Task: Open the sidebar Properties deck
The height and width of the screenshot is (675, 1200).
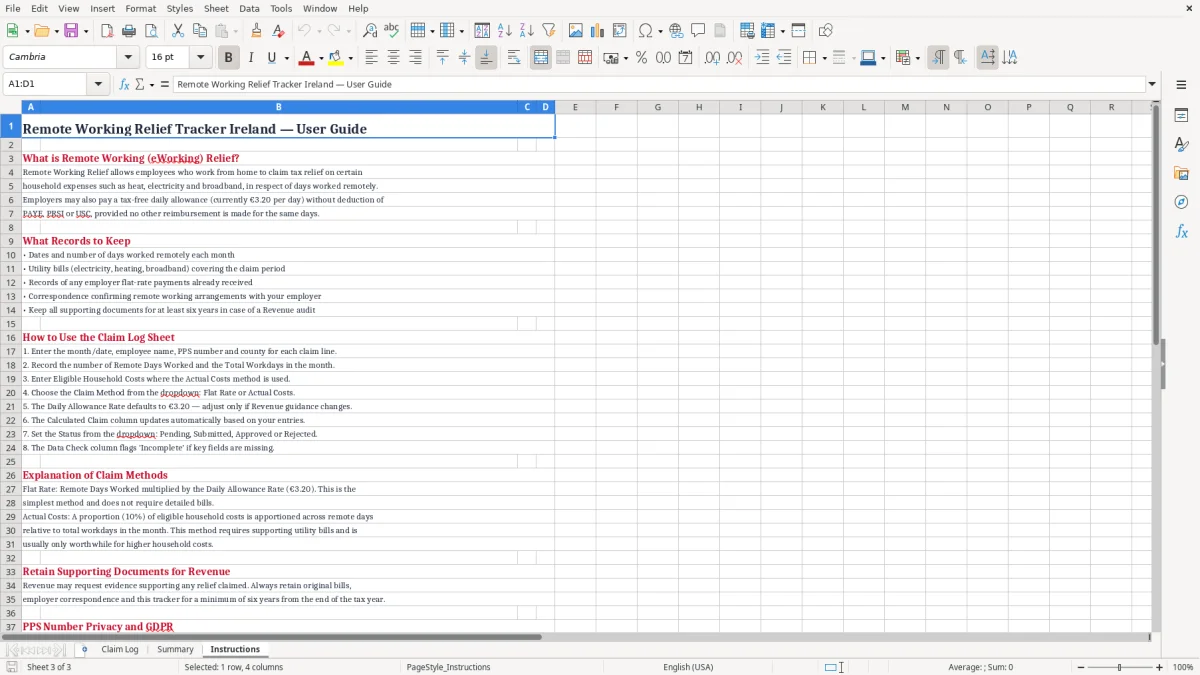Action: click(1181, 116)
